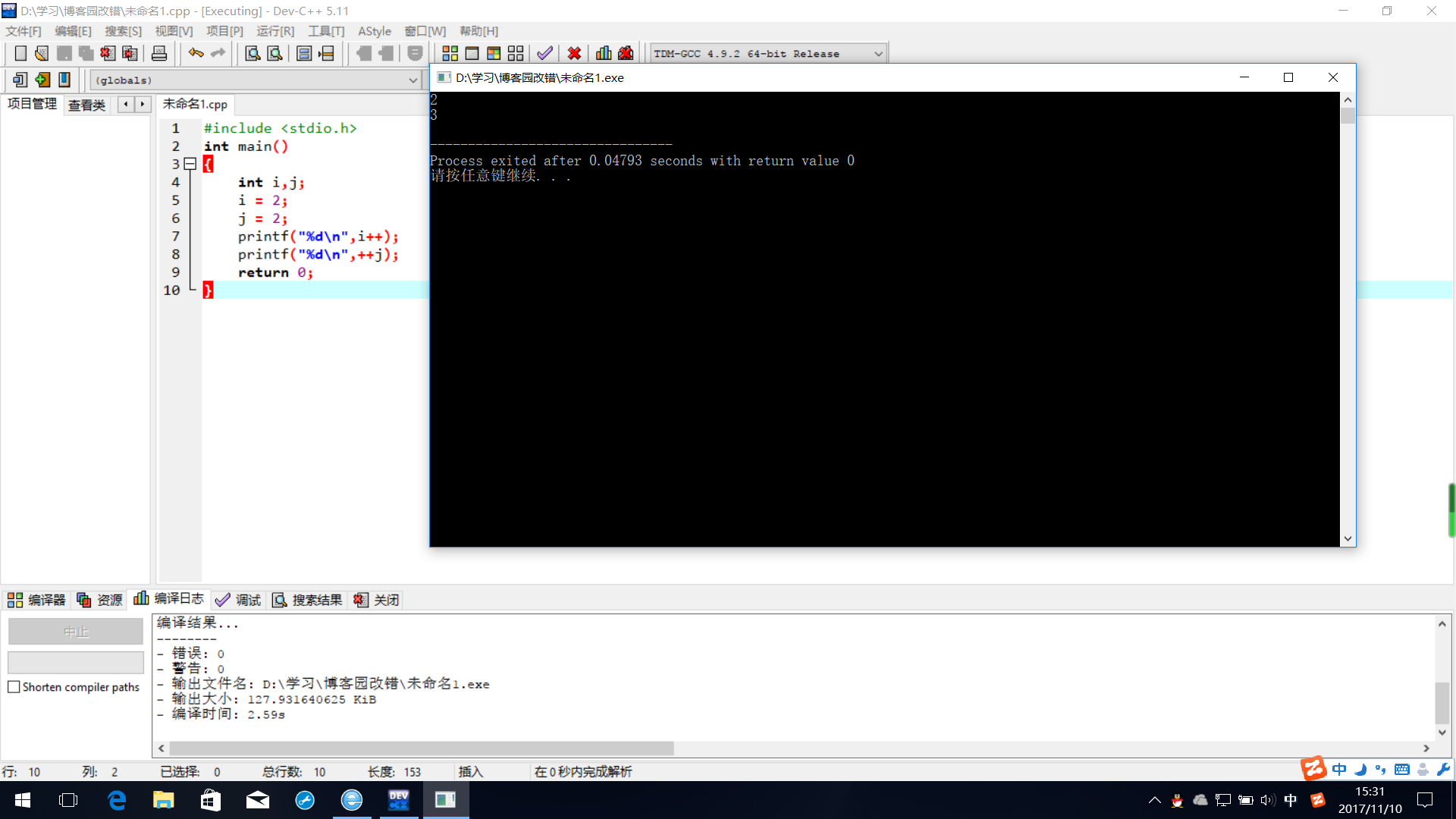Open the Action Center notifications icon

coord(1425,800)
